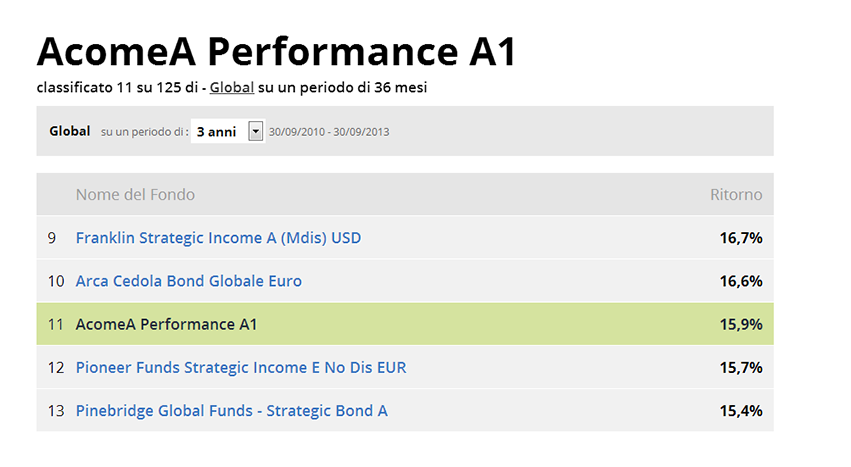Click the 16,7% return value
Image resolution: width=851 pixels, height=467 pixels.
click(741, 238)
